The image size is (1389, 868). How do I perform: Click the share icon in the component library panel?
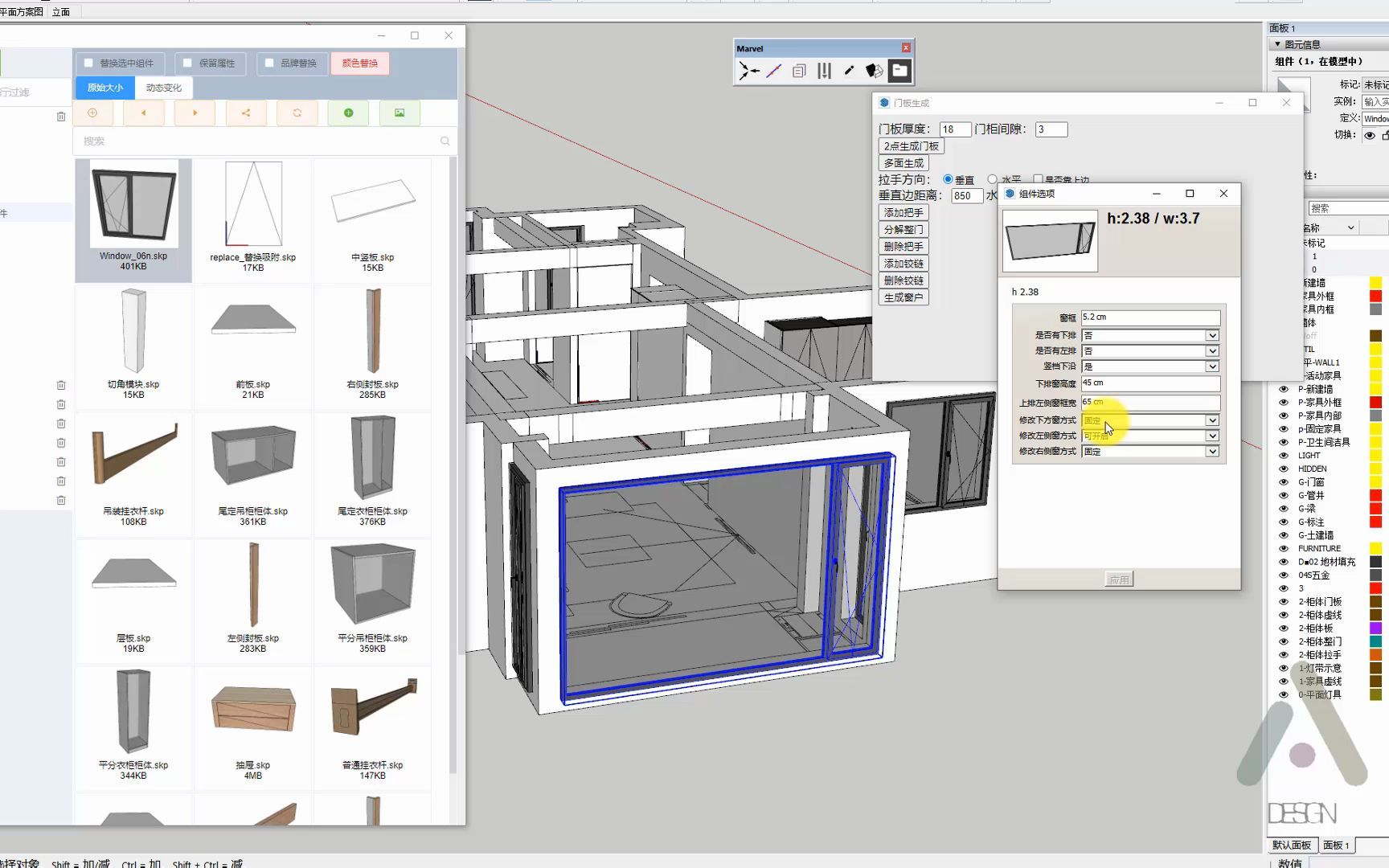point(246,113)
